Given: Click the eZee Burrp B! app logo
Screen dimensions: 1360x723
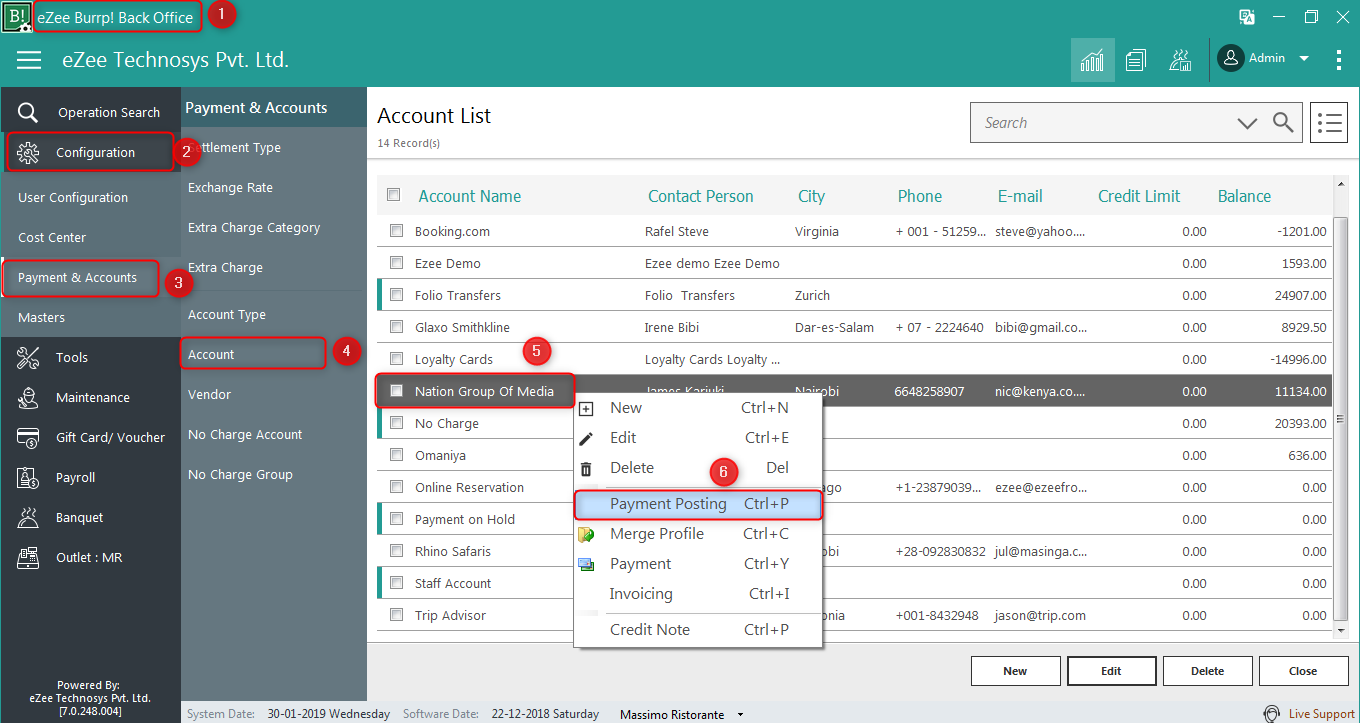Looking at the screenshot, I should tap(16, 17).
